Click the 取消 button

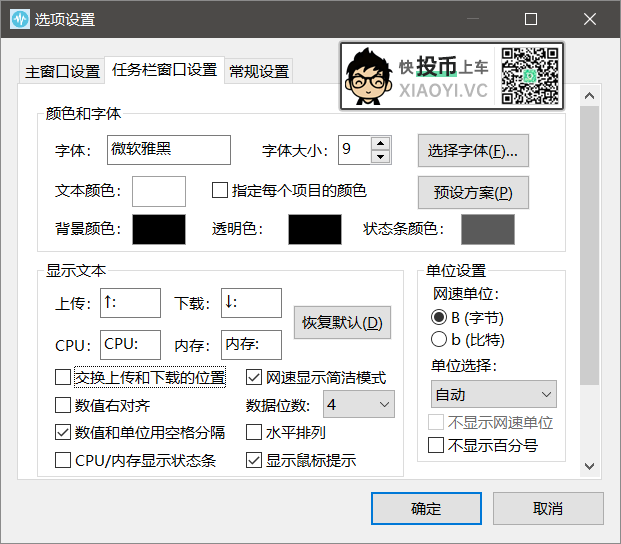coord(549,508)
